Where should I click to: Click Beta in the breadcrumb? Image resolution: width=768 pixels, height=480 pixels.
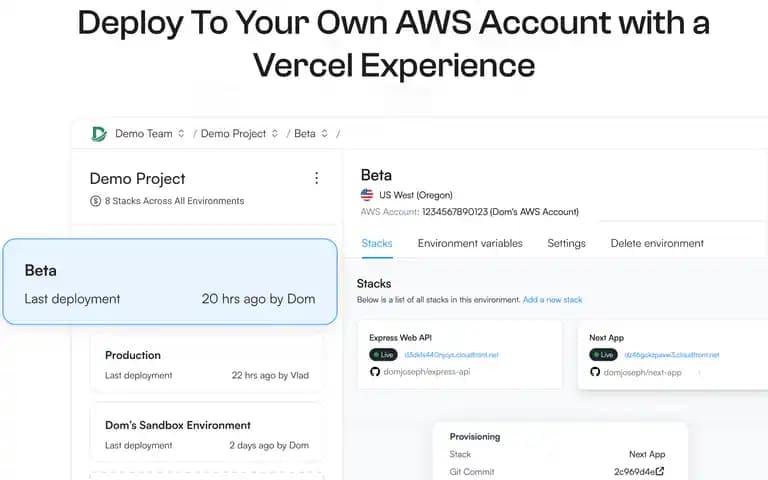(x=305, y=133)
